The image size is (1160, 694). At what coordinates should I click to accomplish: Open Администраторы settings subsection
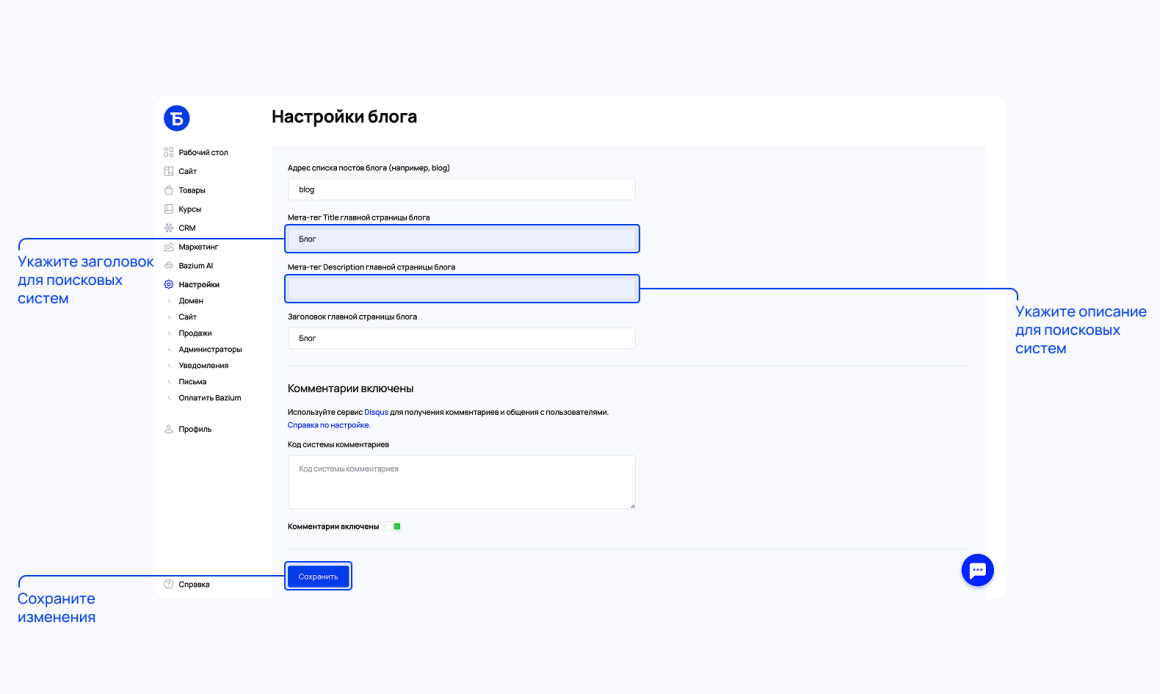click(x=210, y=349)
